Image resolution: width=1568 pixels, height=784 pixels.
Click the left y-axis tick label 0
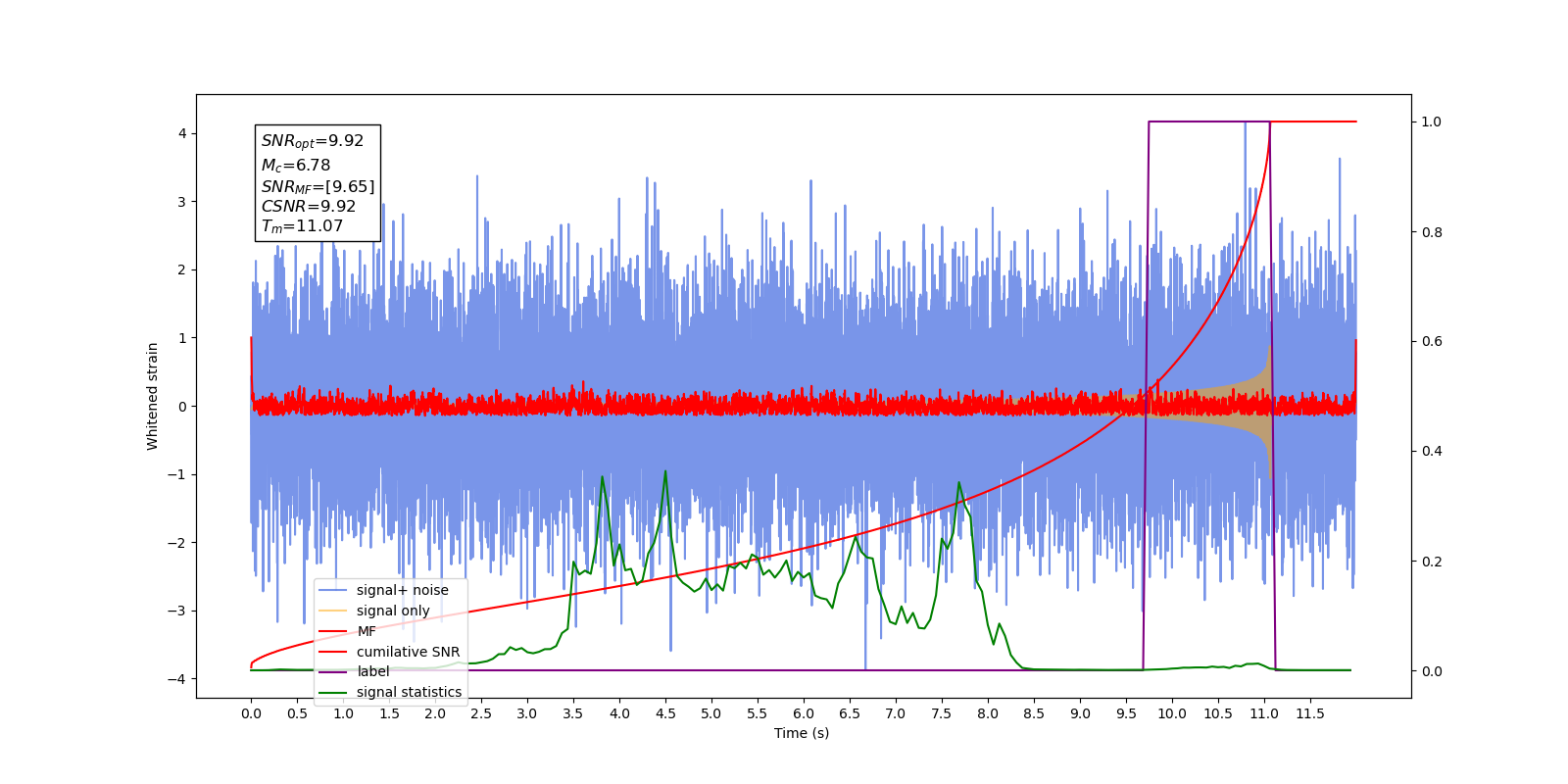[x=182, y=407]
